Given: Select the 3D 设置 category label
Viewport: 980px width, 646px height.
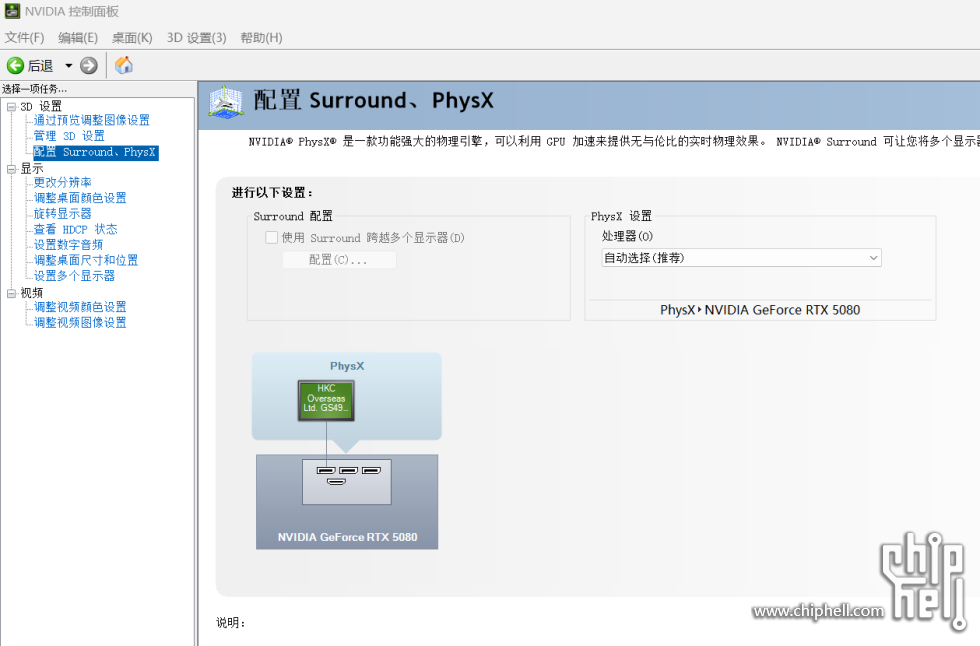Looking at the screenshot, I should point(41,106).
